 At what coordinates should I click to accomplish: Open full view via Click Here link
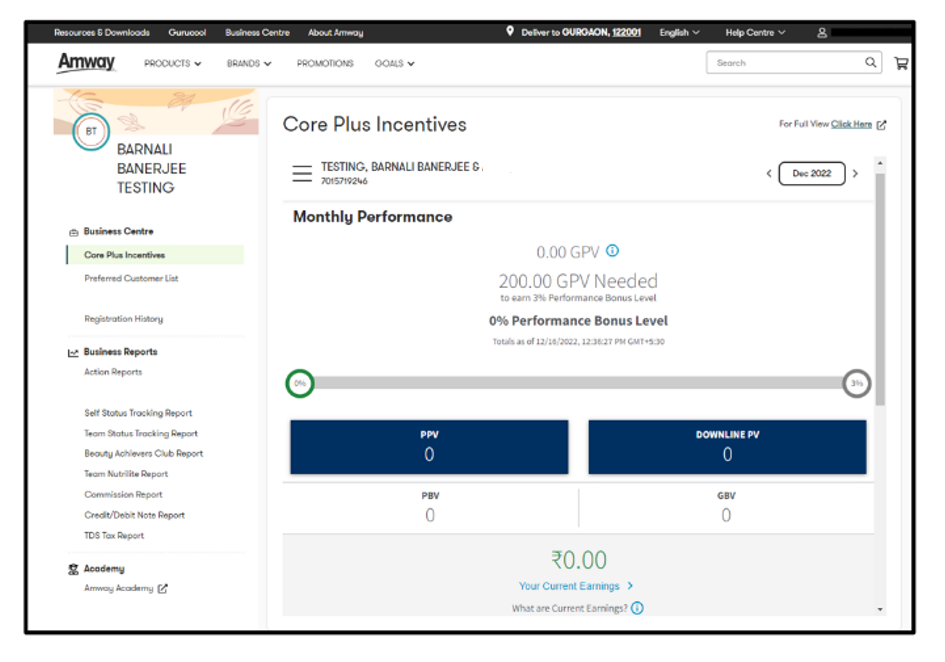pyautogui.click(x=851, y=123)
